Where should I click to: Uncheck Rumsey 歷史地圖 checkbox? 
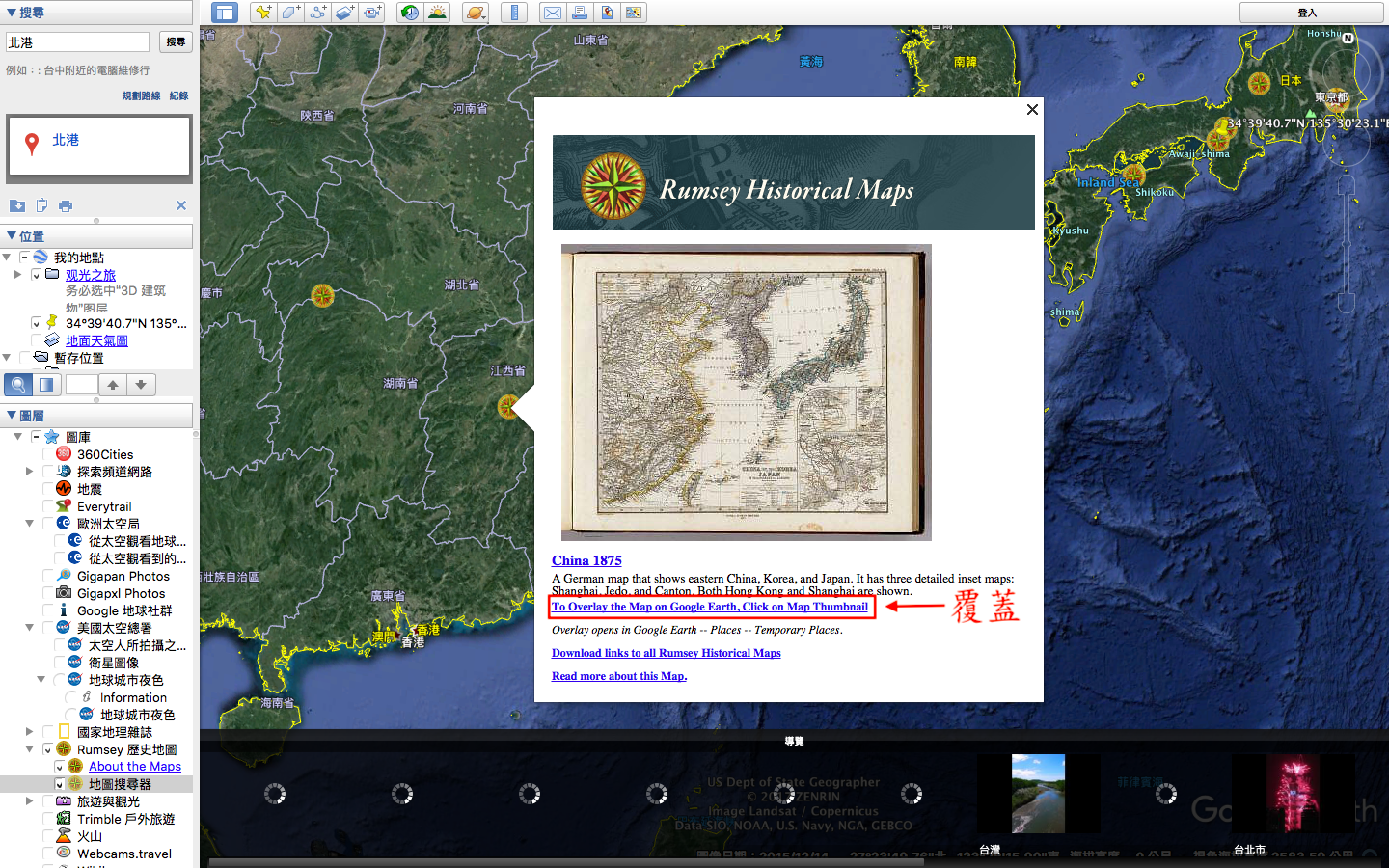point(47,749)
